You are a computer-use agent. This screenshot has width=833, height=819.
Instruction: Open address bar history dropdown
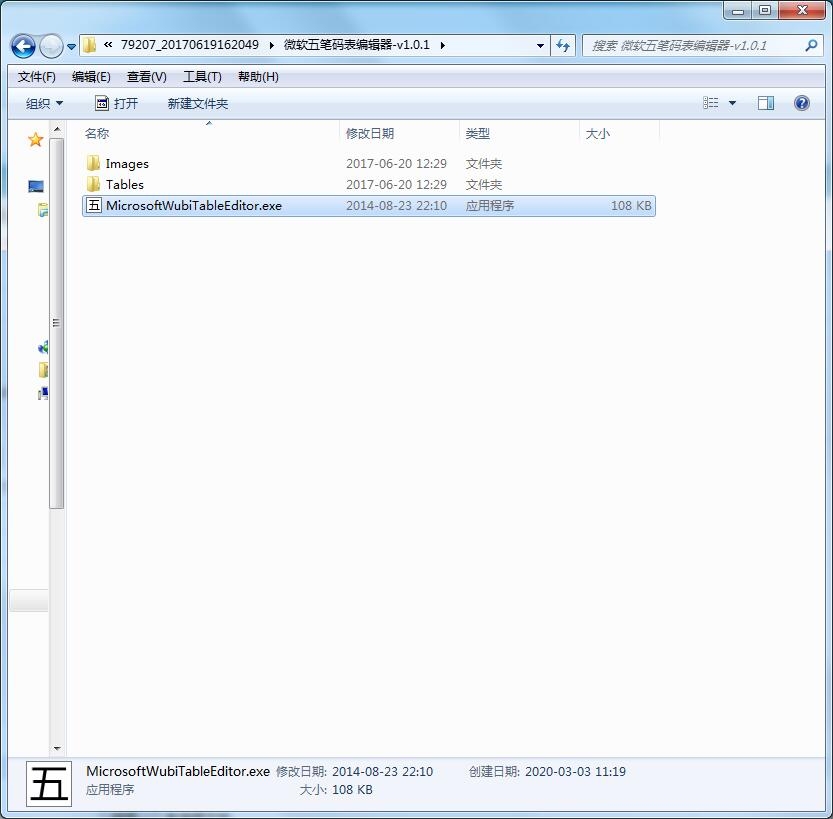pos(540,46)
